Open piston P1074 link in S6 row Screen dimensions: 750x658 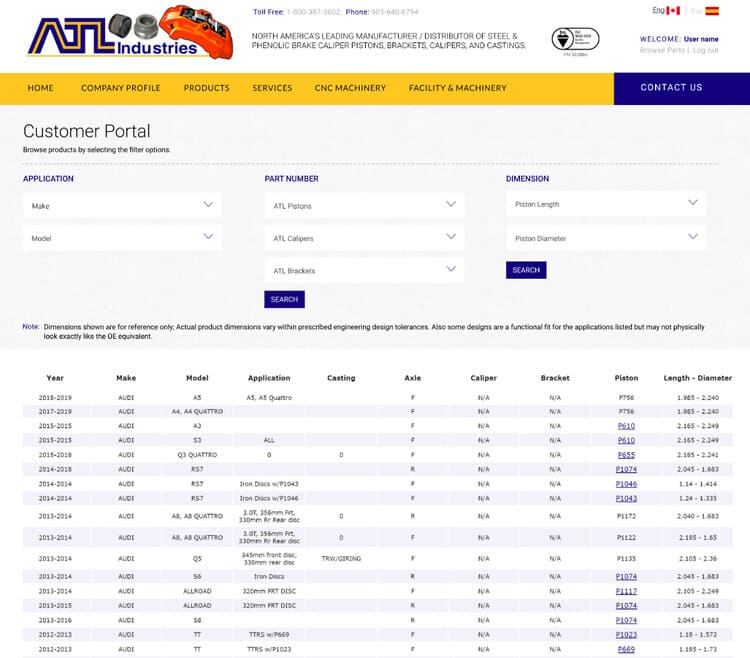tap(626, 577)
